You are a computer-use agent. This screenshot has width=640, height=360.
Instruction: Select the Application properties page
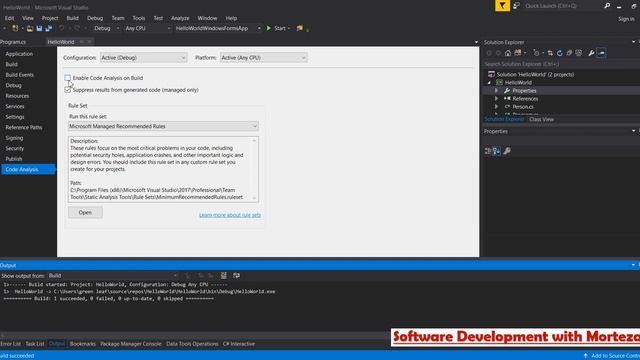19,54
